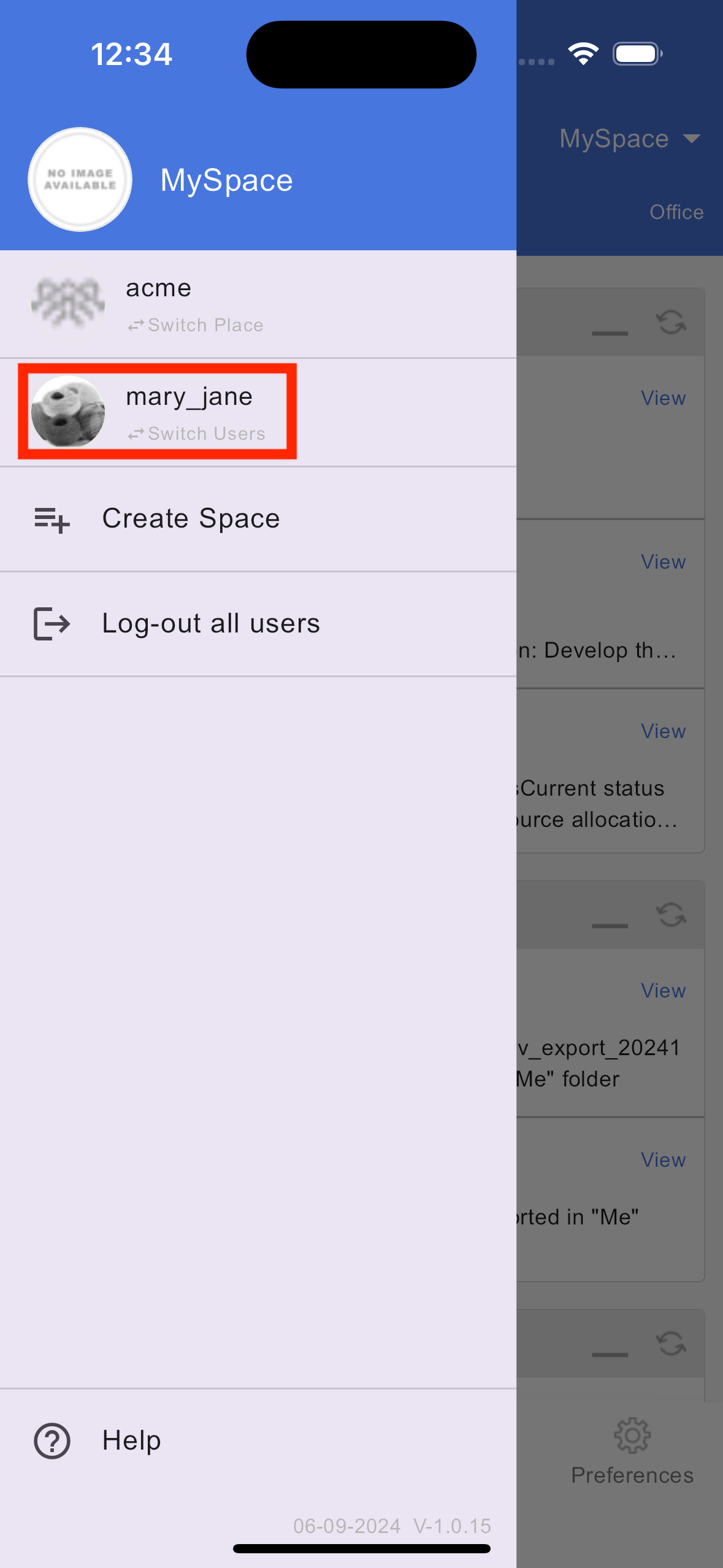Click the third widget refresh icon
The height and width of the screenshot is (1568, 723).
[671, 1343]
